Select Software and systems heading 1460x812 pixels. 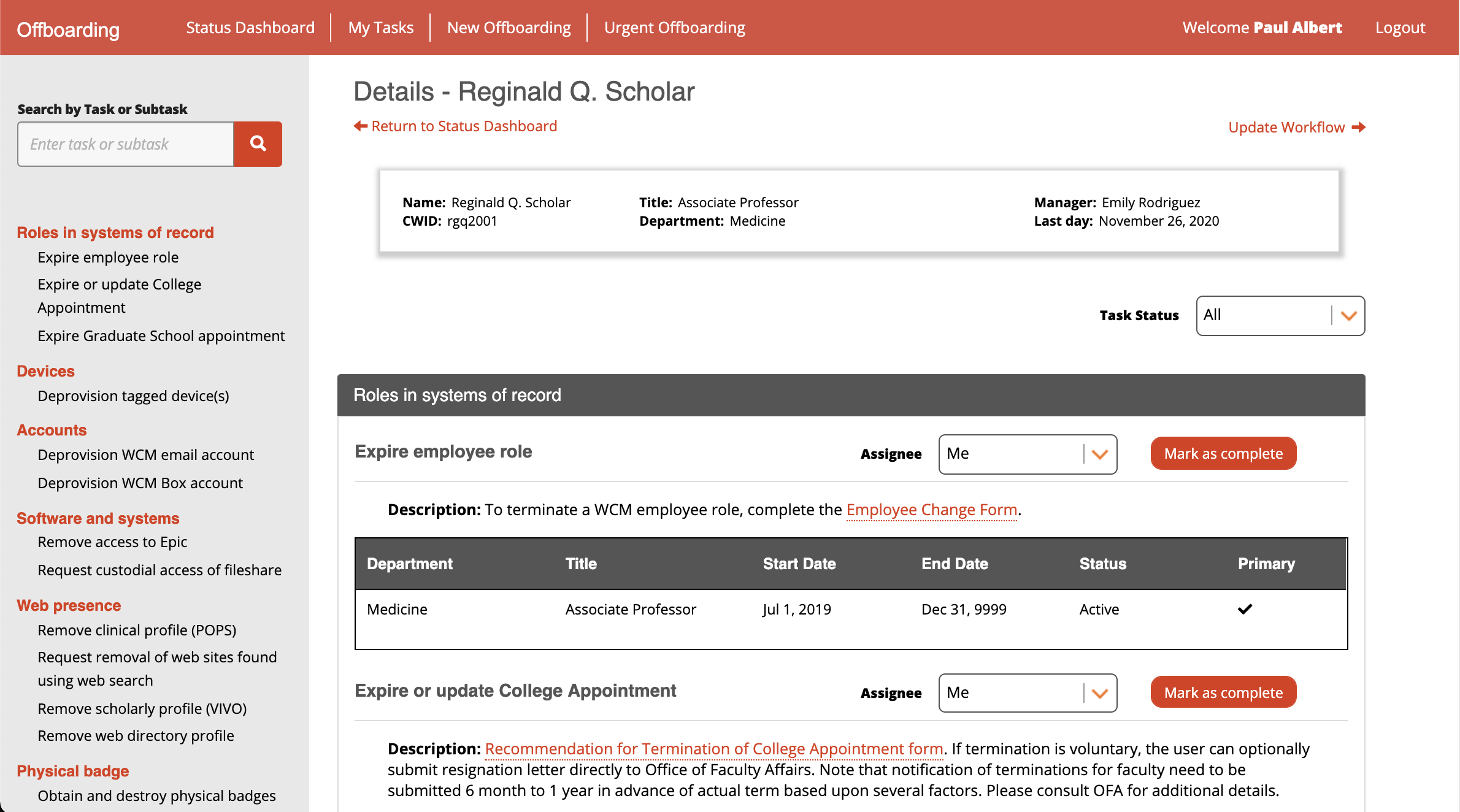click(98, 518)
